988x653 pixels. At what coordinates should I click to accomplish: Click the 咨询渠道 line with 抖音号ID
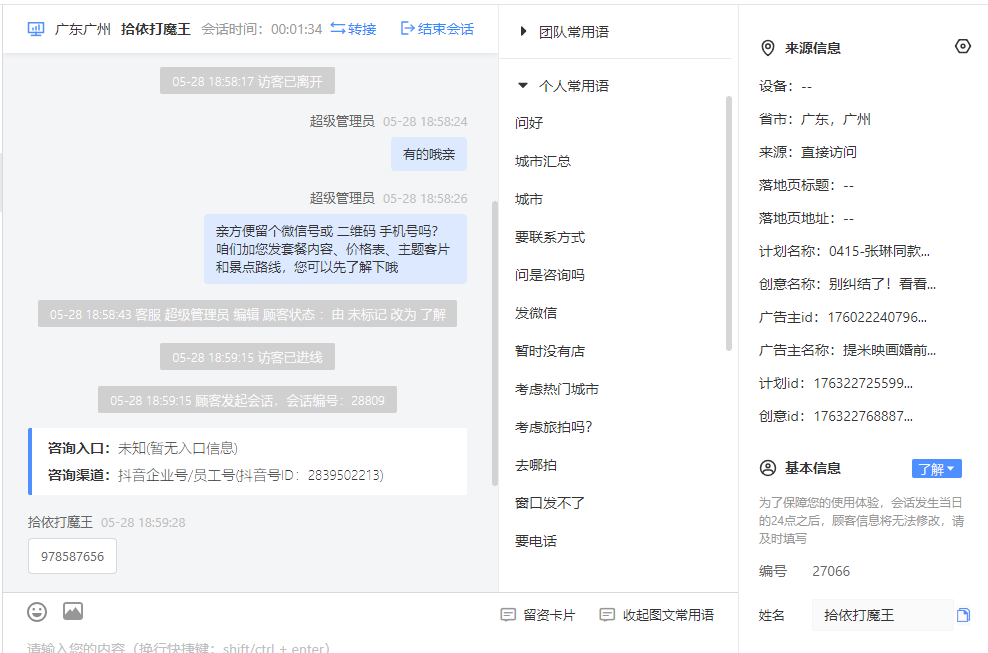[x=215, y=475]
